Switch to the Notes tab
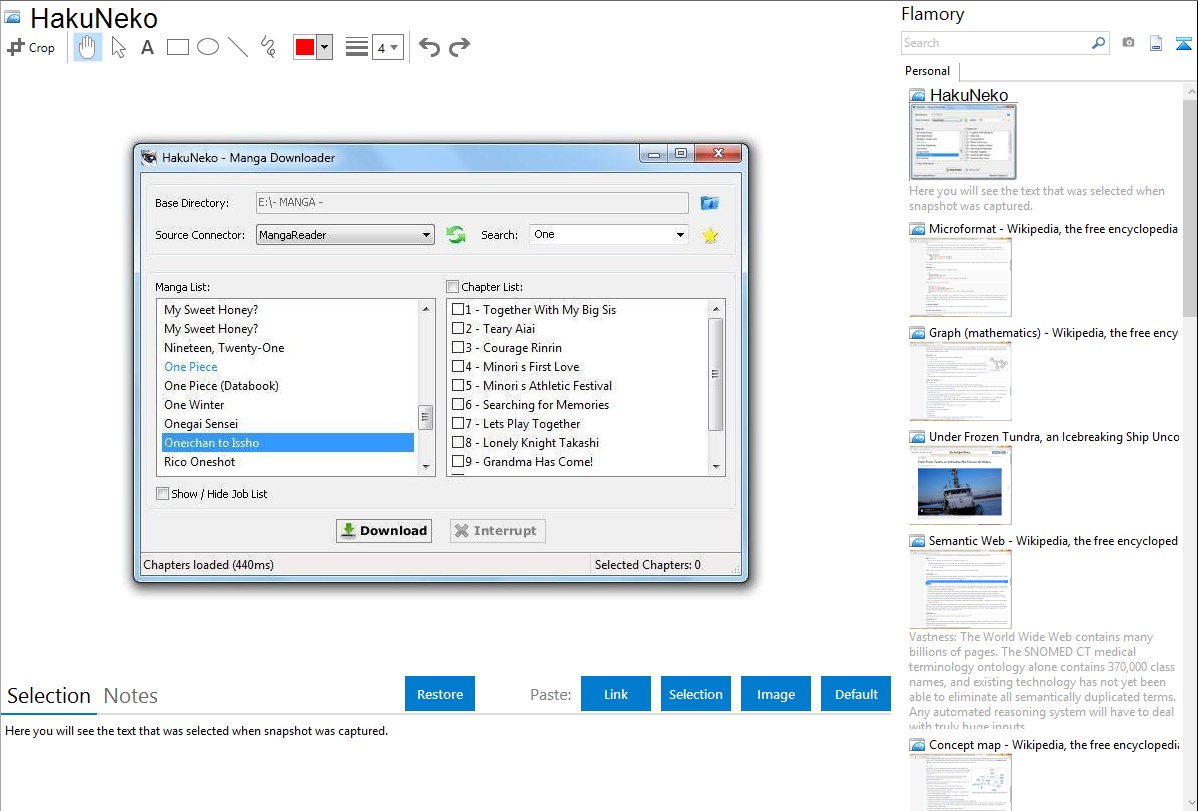This screenshot has height=811, width=1198. (131, 696)
